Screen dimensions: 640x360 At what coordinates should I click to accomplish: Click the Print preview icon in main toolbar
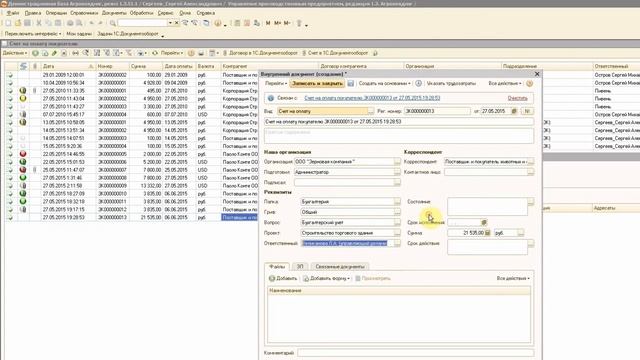point(79,23)
